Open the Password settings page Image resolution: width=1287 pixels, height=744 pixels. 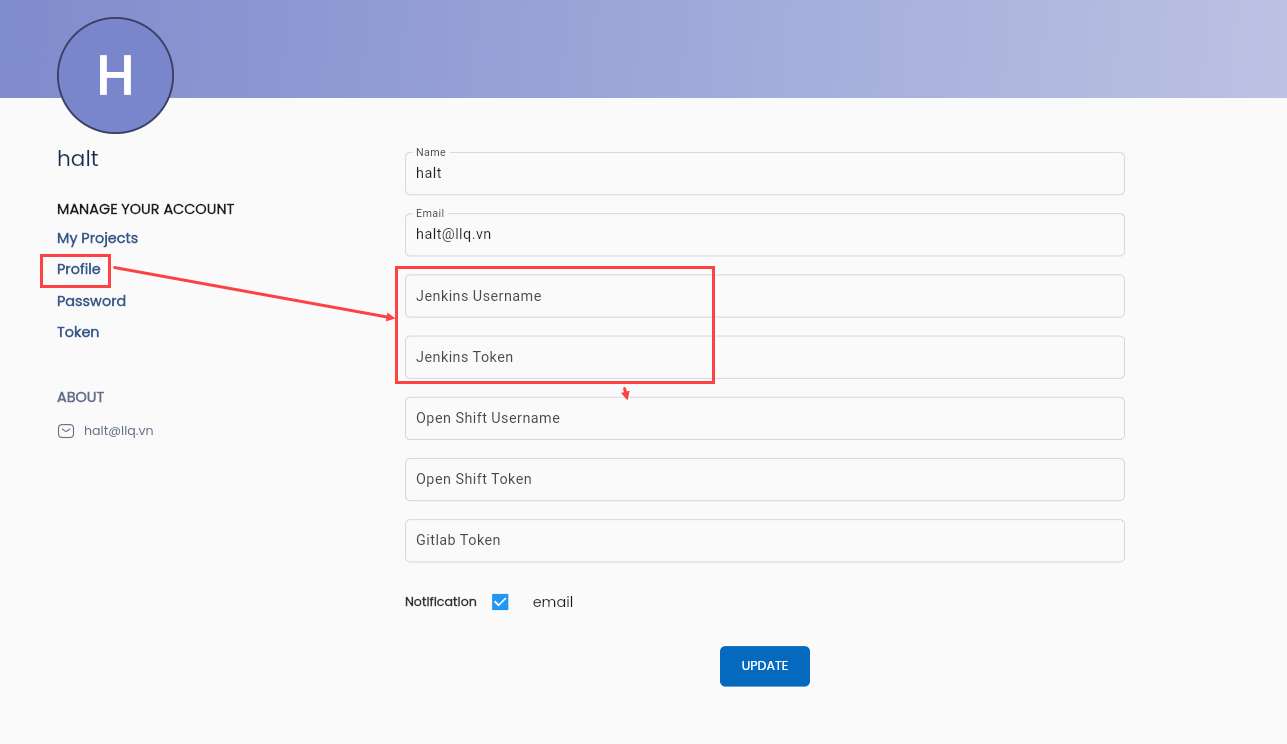[91, 301]
